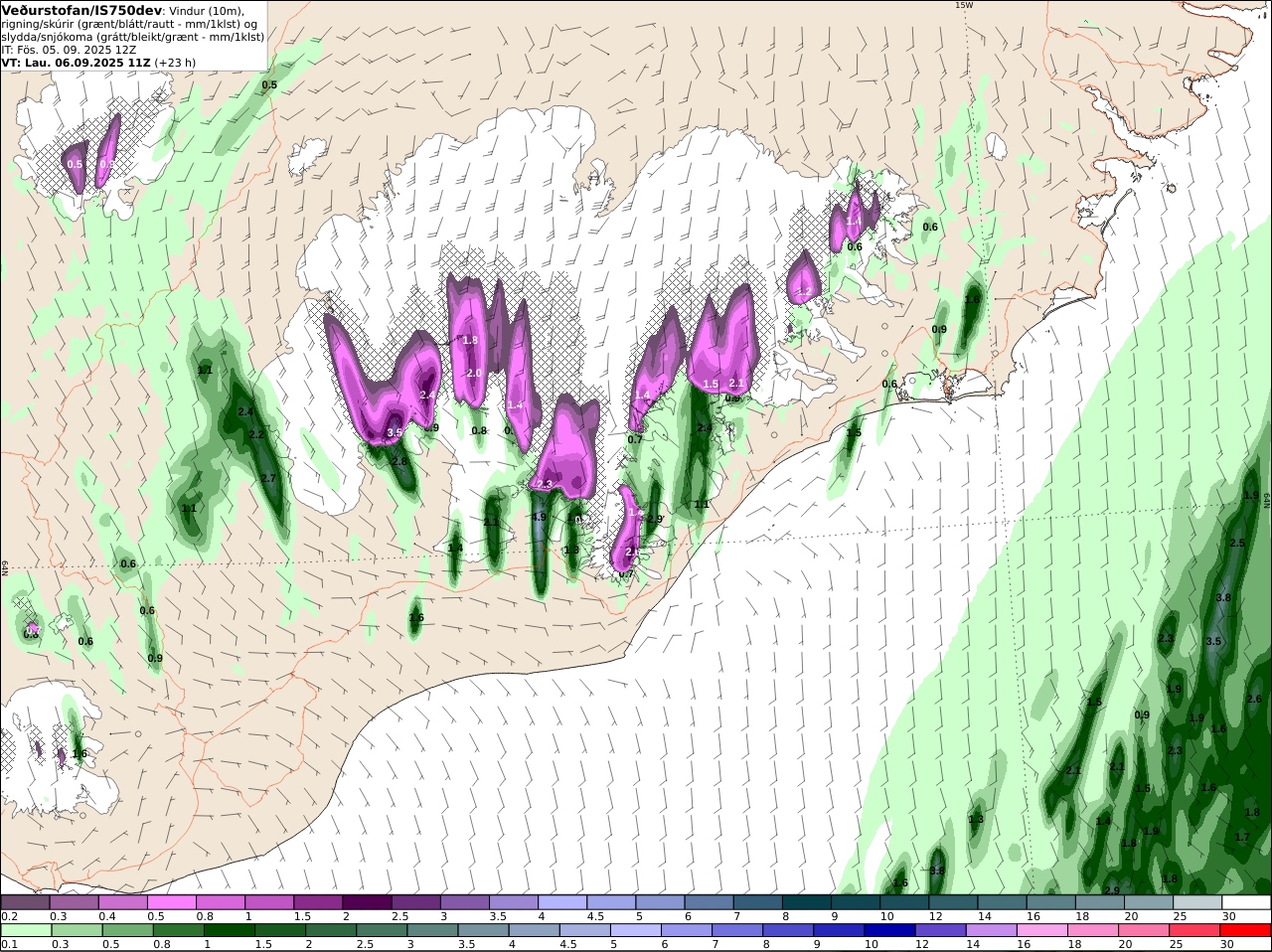Click the '1.7' rainfall value on the map
1272x952 pixels.
pyautogui.click(x=1242, y=838)
